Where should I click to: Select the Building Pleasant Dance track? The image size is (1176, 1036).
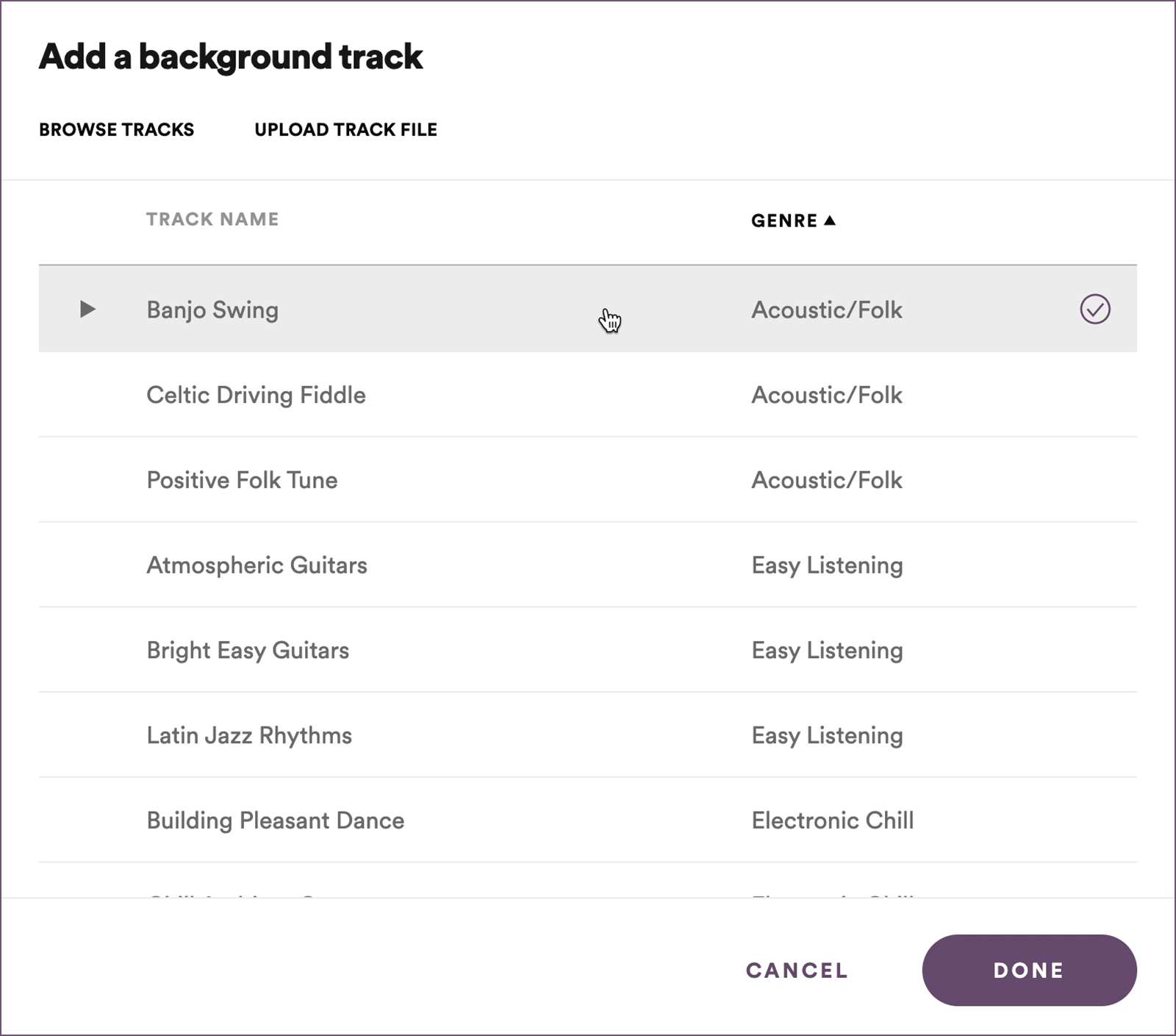click(275, 820)
